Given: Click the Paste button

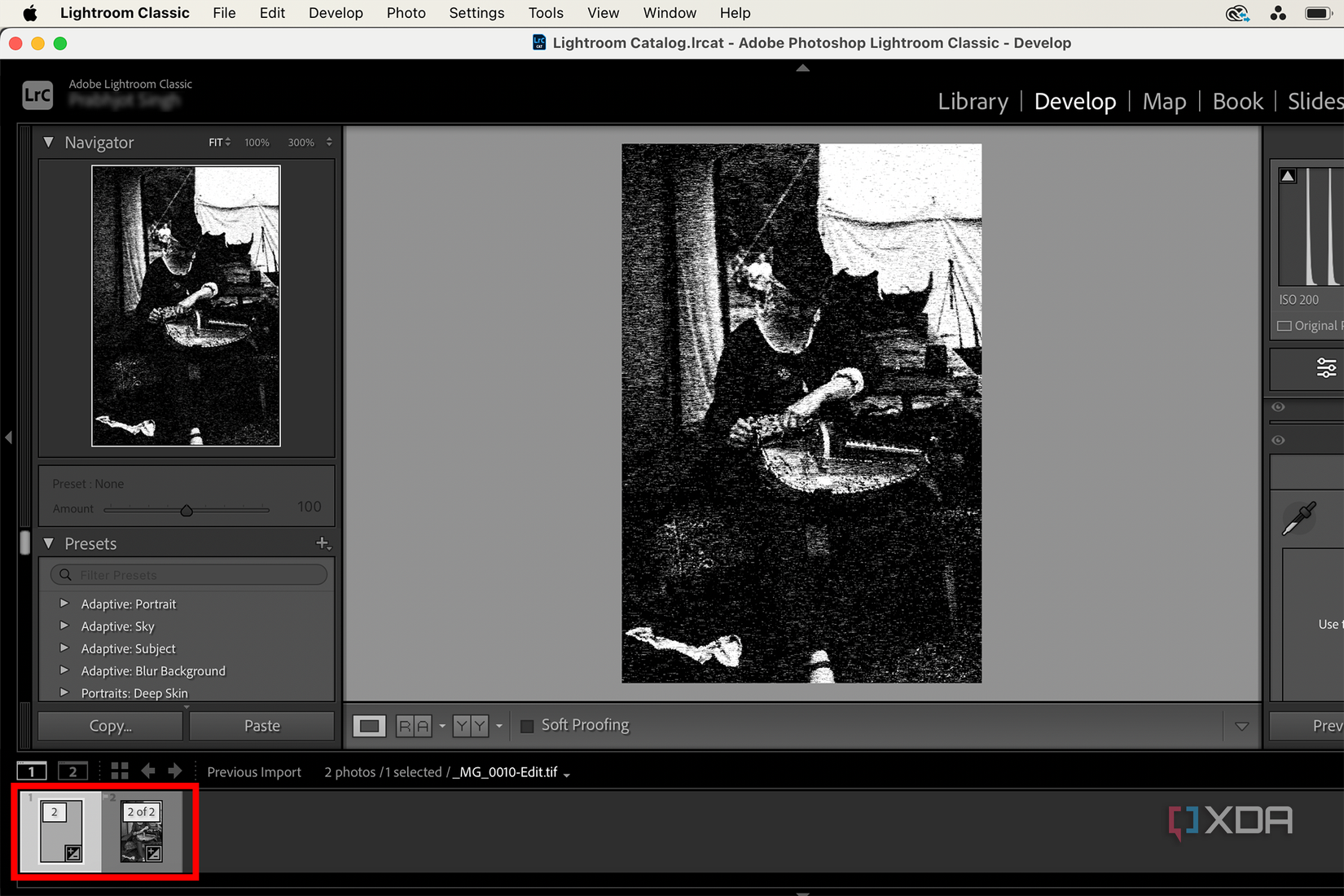Looking at the screenshot, I should [261, 725].
